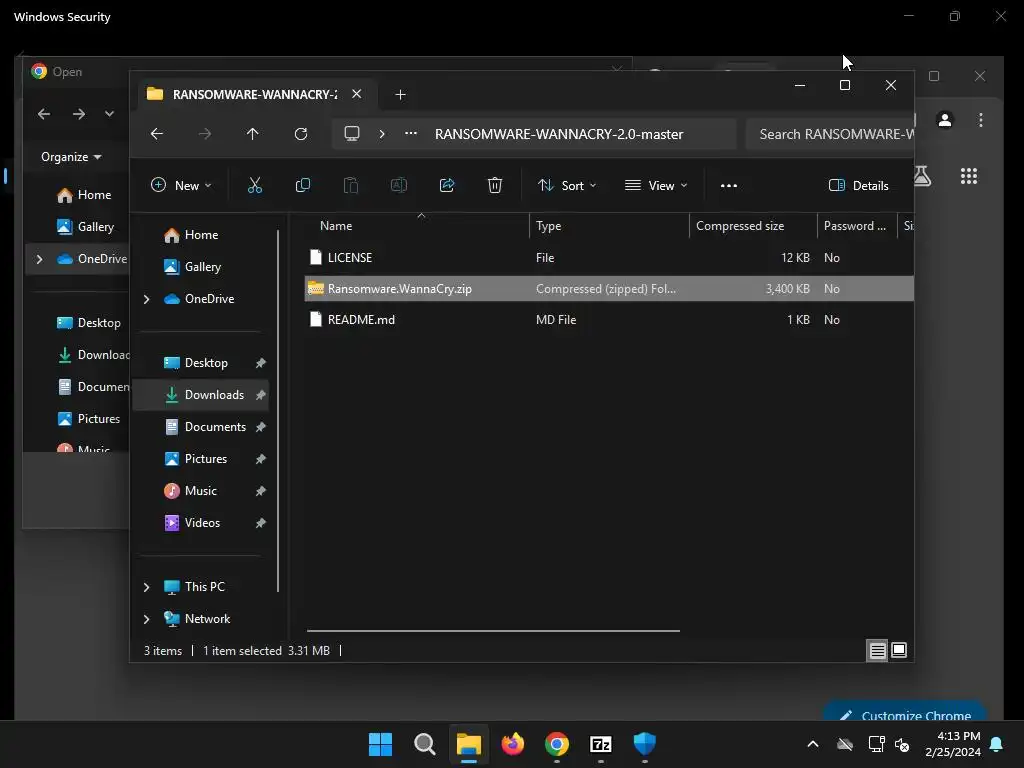Close the RANSOMWARE-WANNACRY tab
Screen dimensions: 1024x768
click(x=357, y=94)
